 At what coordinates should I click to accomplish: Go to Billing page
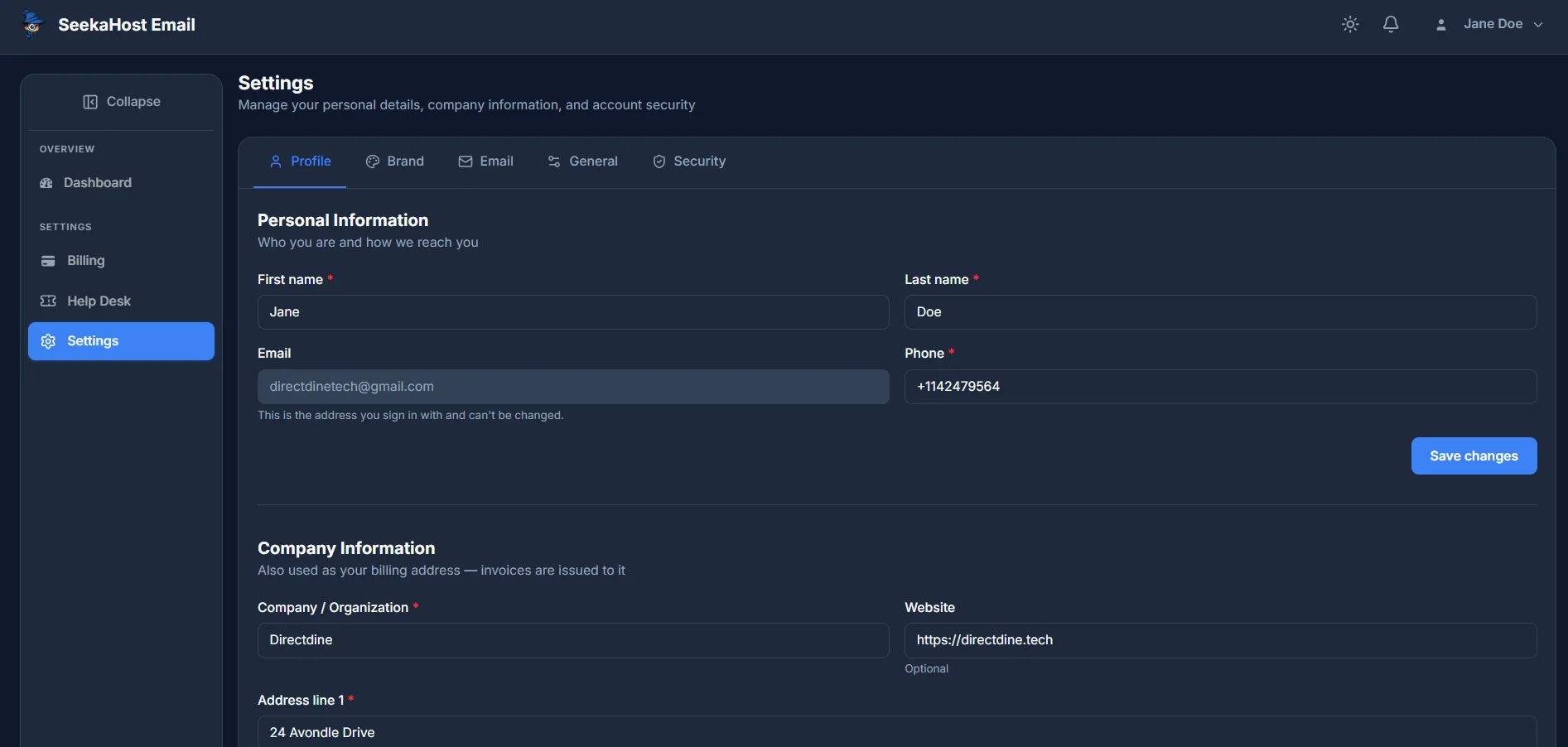[121, 261]
